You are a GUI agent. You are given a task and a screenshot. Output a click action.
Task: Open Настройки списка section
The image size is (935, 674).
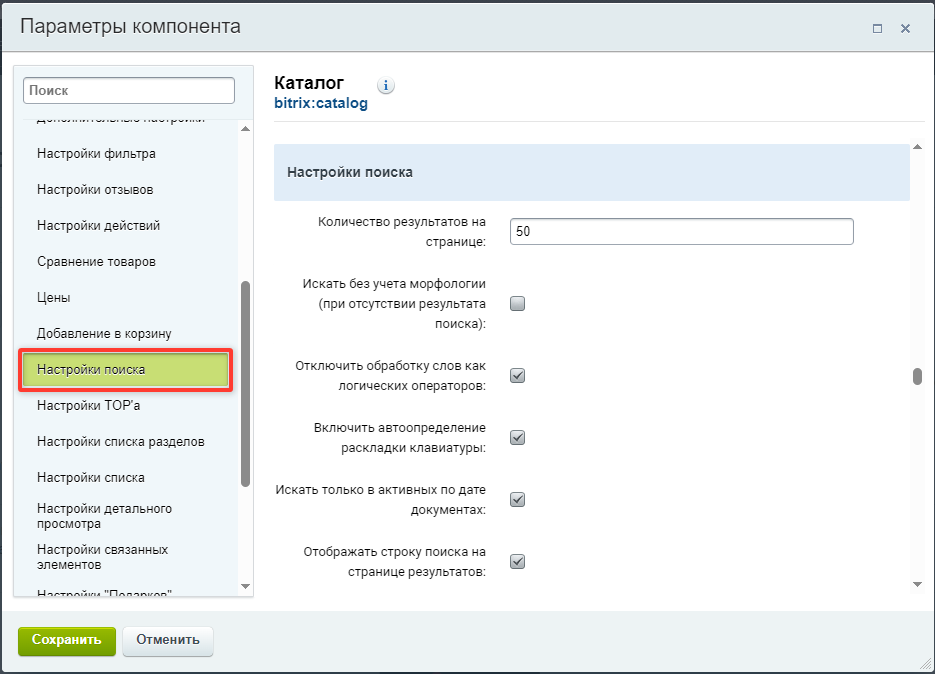91,478
